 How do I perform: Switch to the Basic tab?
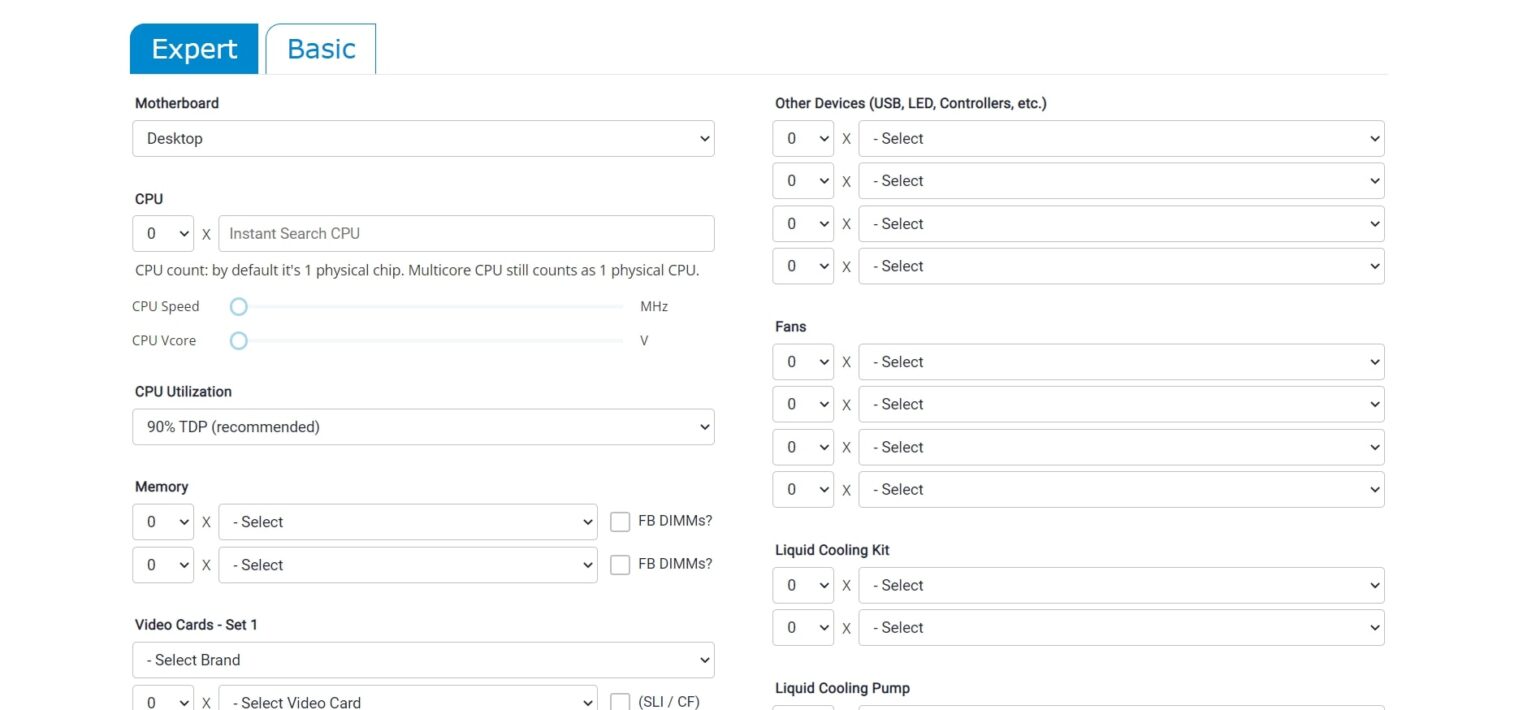pos(320,48)
